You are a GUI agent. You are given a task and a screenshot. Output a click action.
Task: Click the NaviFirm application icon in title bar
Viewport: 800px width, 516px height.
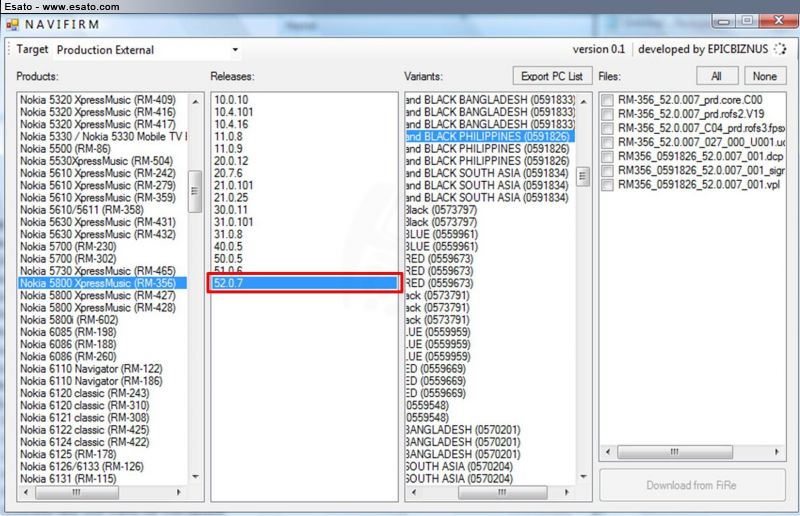[12, 24]
